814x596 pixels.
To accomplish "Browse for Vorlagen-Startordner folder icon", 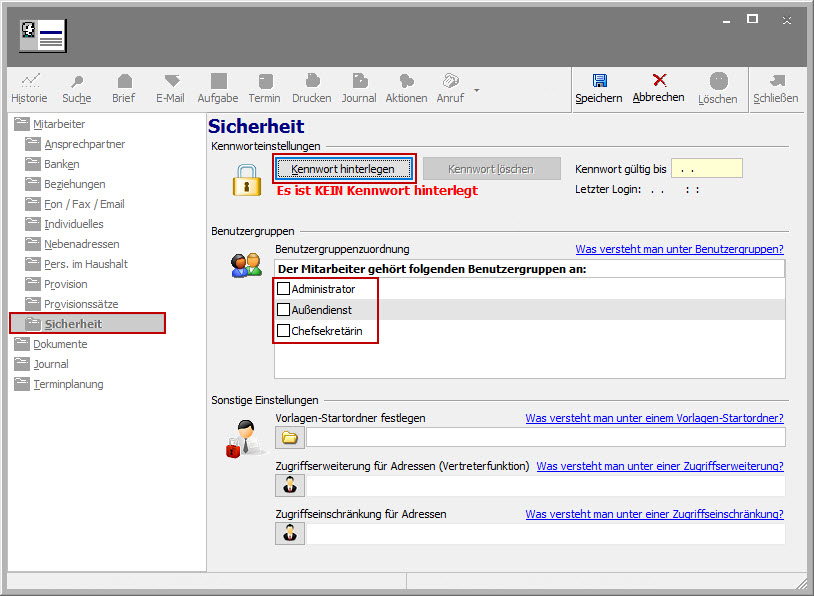I will pyautogui.click(x=290, y=437).
